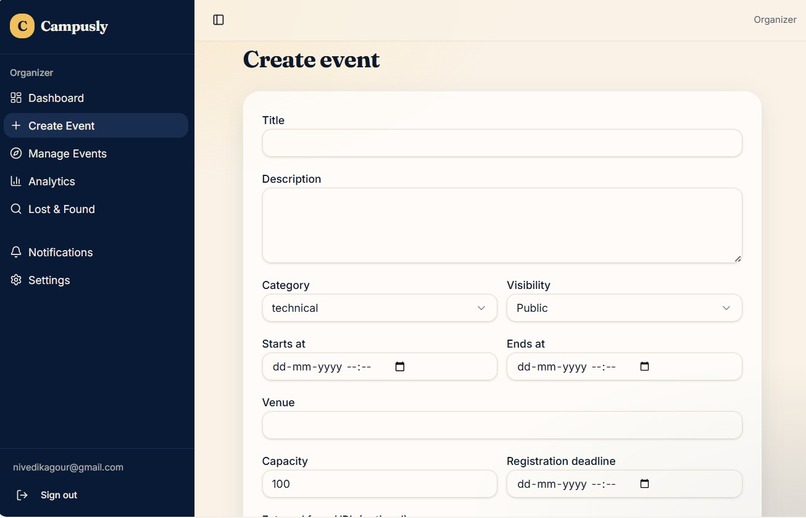Image resolution: width=806 pixels, height=518 pixels.
Task: Click the Category dropdown chevron arrow
Action: click(481, 308)
